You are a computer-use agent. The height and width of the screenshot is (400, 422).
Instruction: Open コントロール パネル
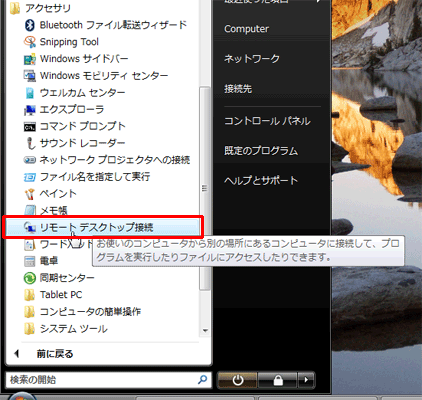[267, 121]
